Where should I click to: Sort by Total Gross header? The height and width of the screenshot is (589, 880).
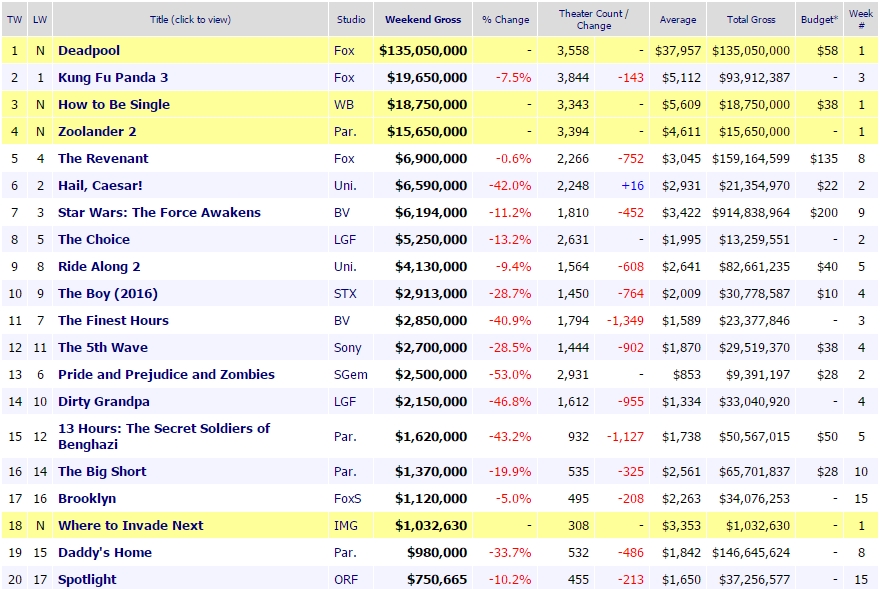pos(751,20)
